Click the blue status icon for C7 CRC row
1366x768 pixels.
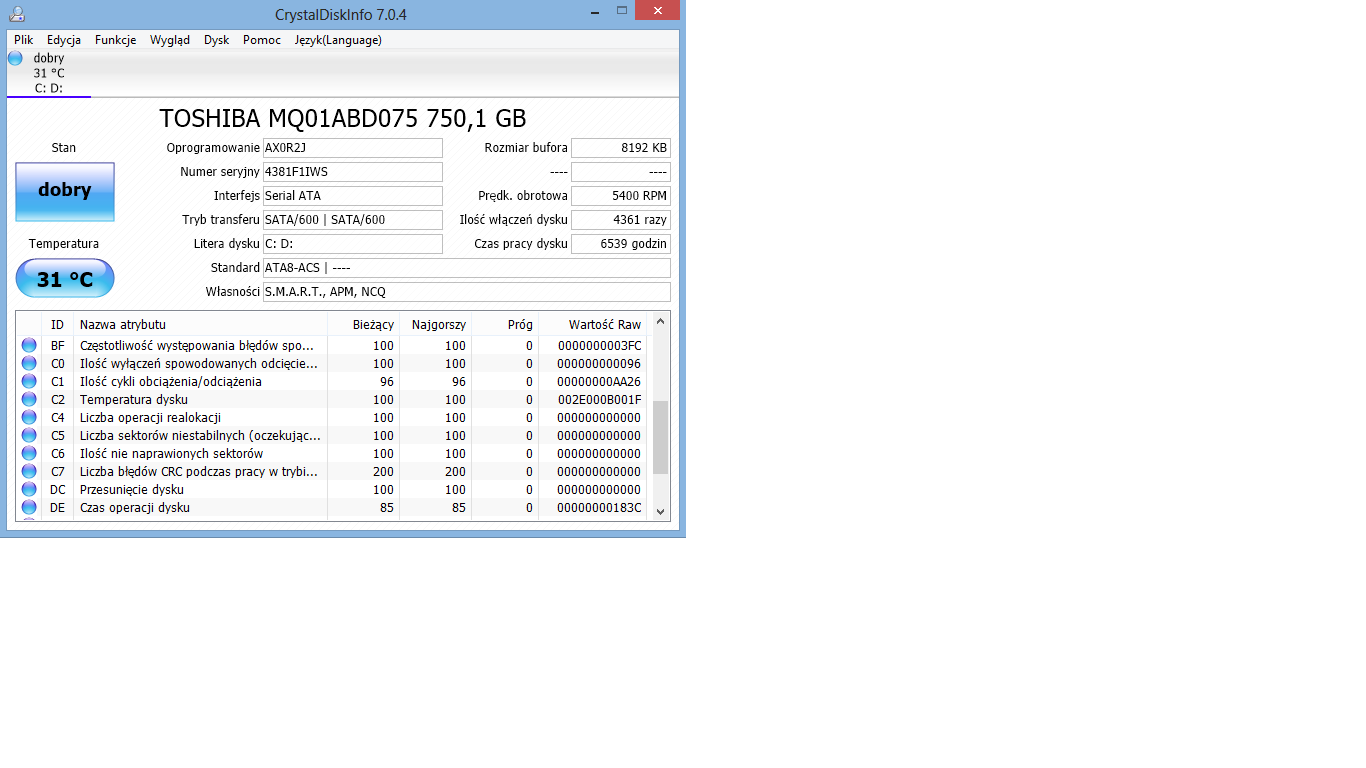point(29,471)
